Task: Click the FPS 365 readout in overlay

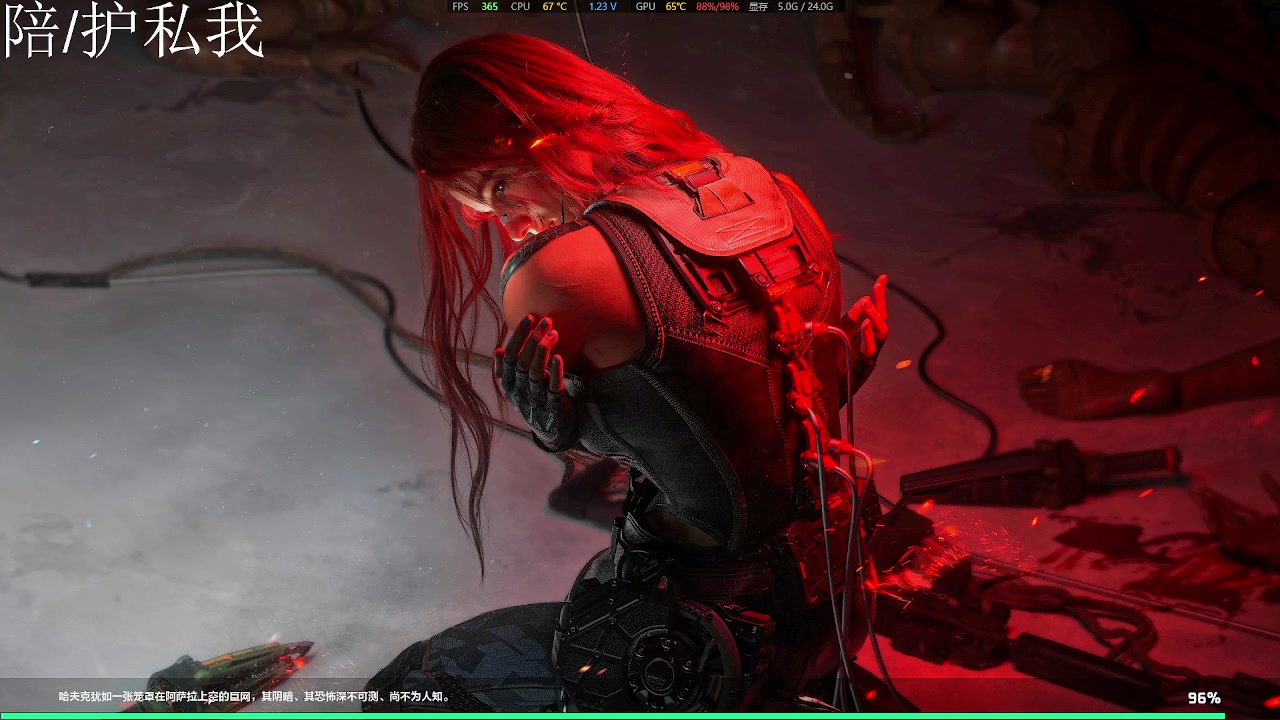Action: (x=475, y=6)
